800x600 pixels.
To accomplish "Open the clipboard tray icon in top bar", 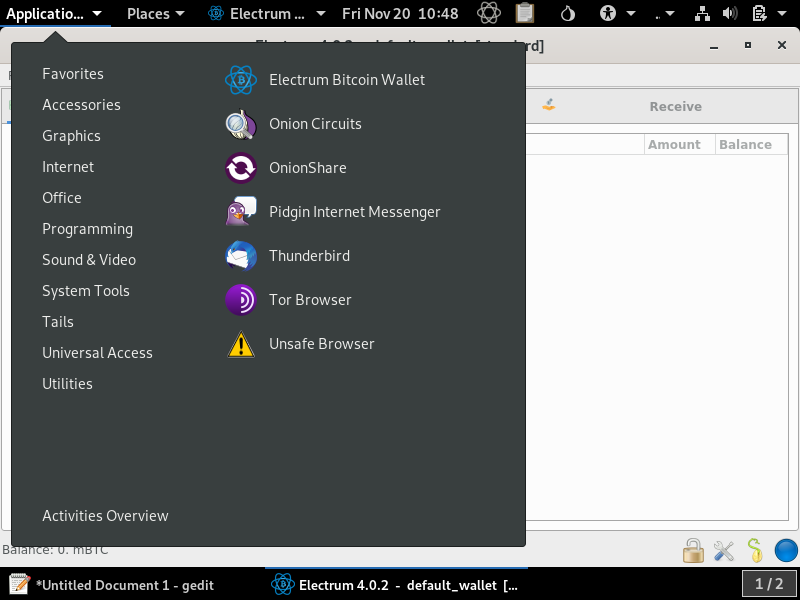I will click(524, 13).
